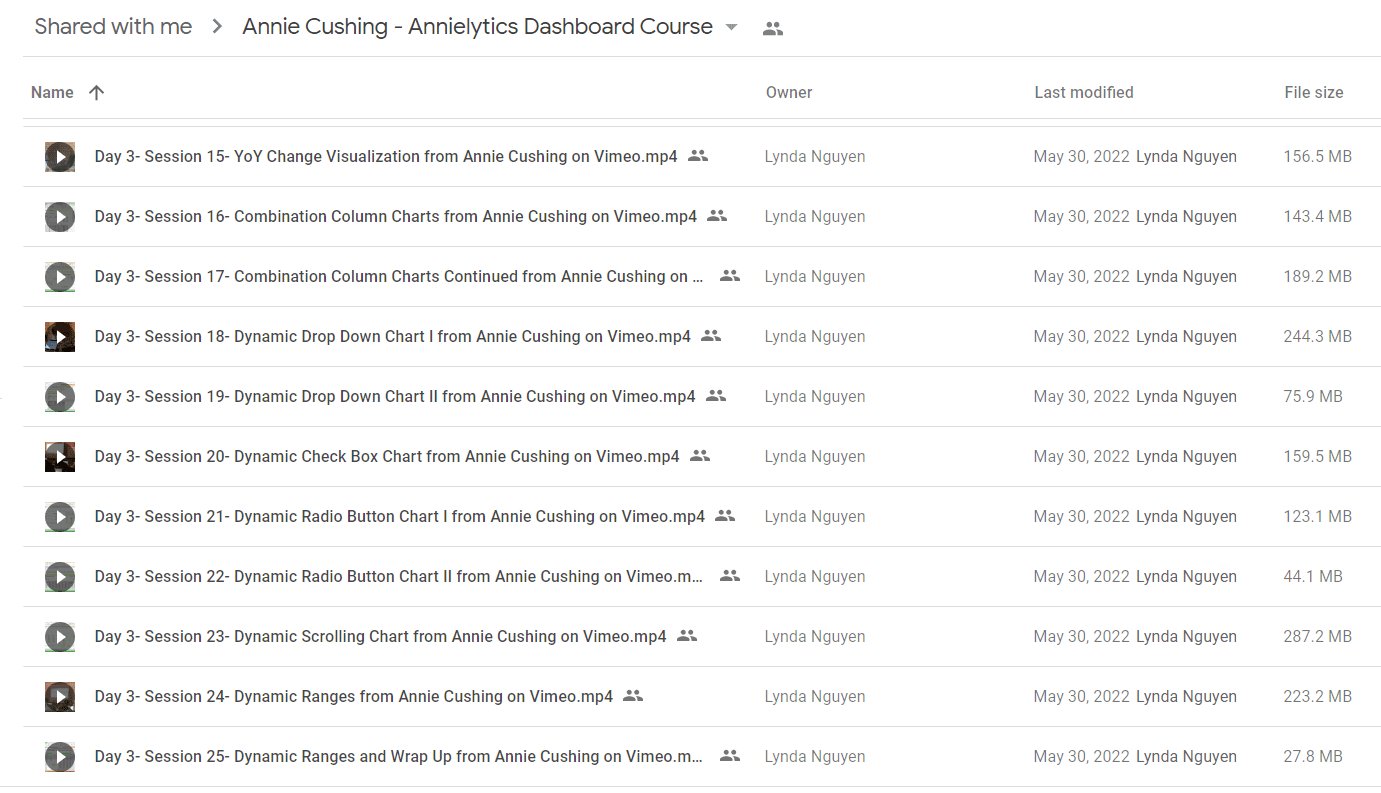This screenshot has height=793, width=1381.
Task: Open the folder name dropdown arrow
Action: 731,28
